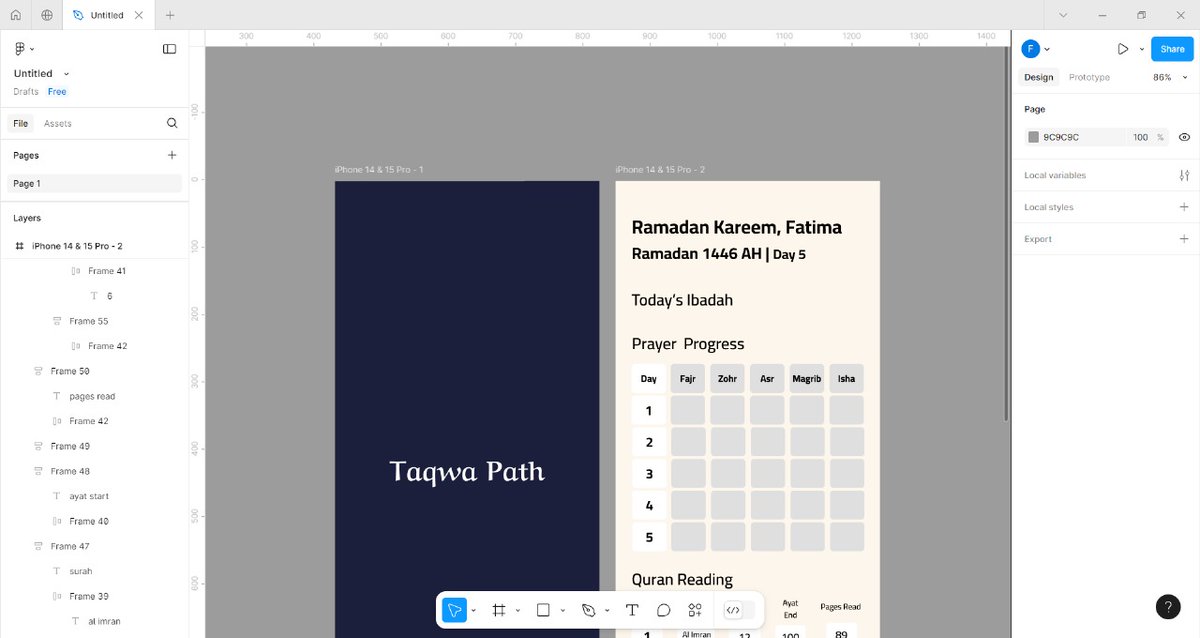Image resolution: width=1200 pixels, height=638 pixels.
Task: Open the Actions tool
Action: point(695,610)
